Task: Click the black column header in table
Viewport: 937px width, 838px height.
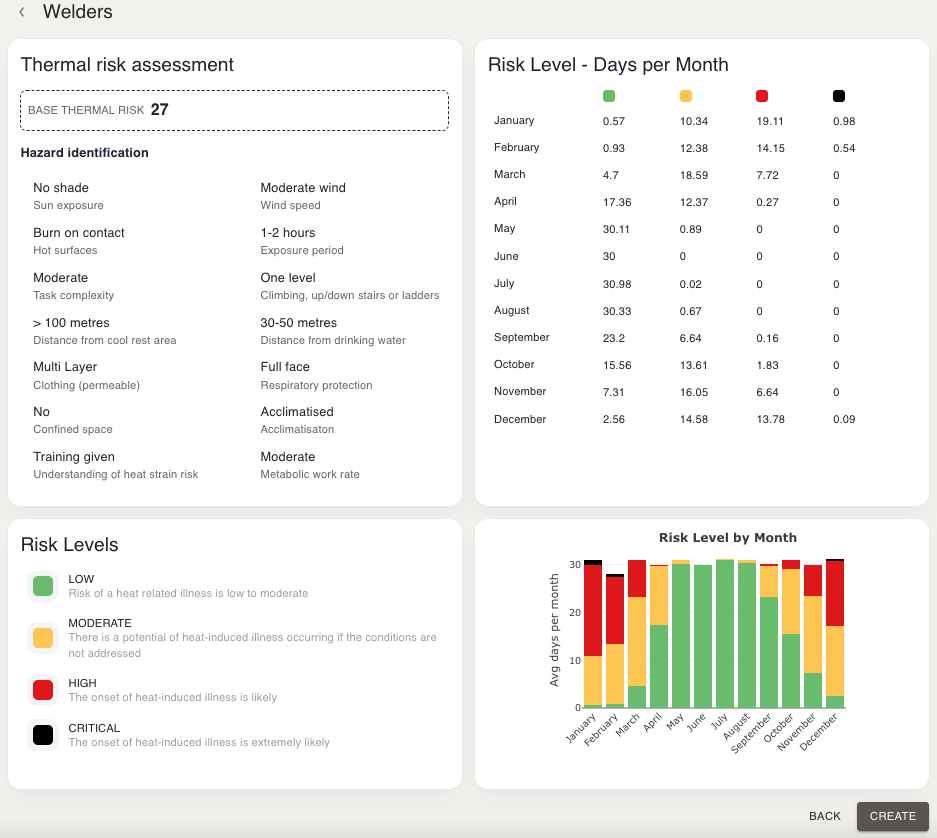Action: pyautogui.click(x=839, y=96)
